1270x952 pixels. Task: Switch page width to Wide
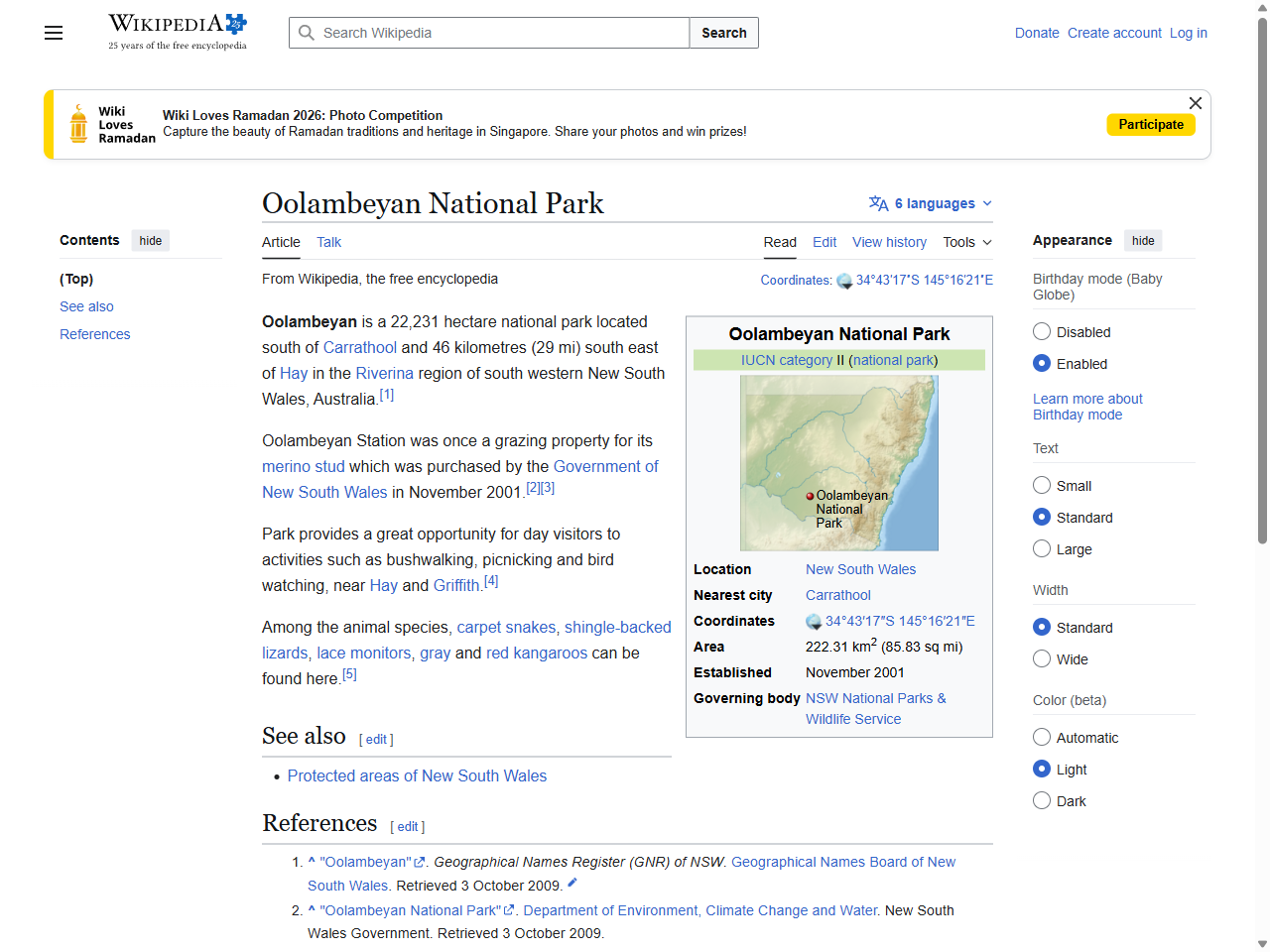pyautogui.click(x=1042, y=658)
